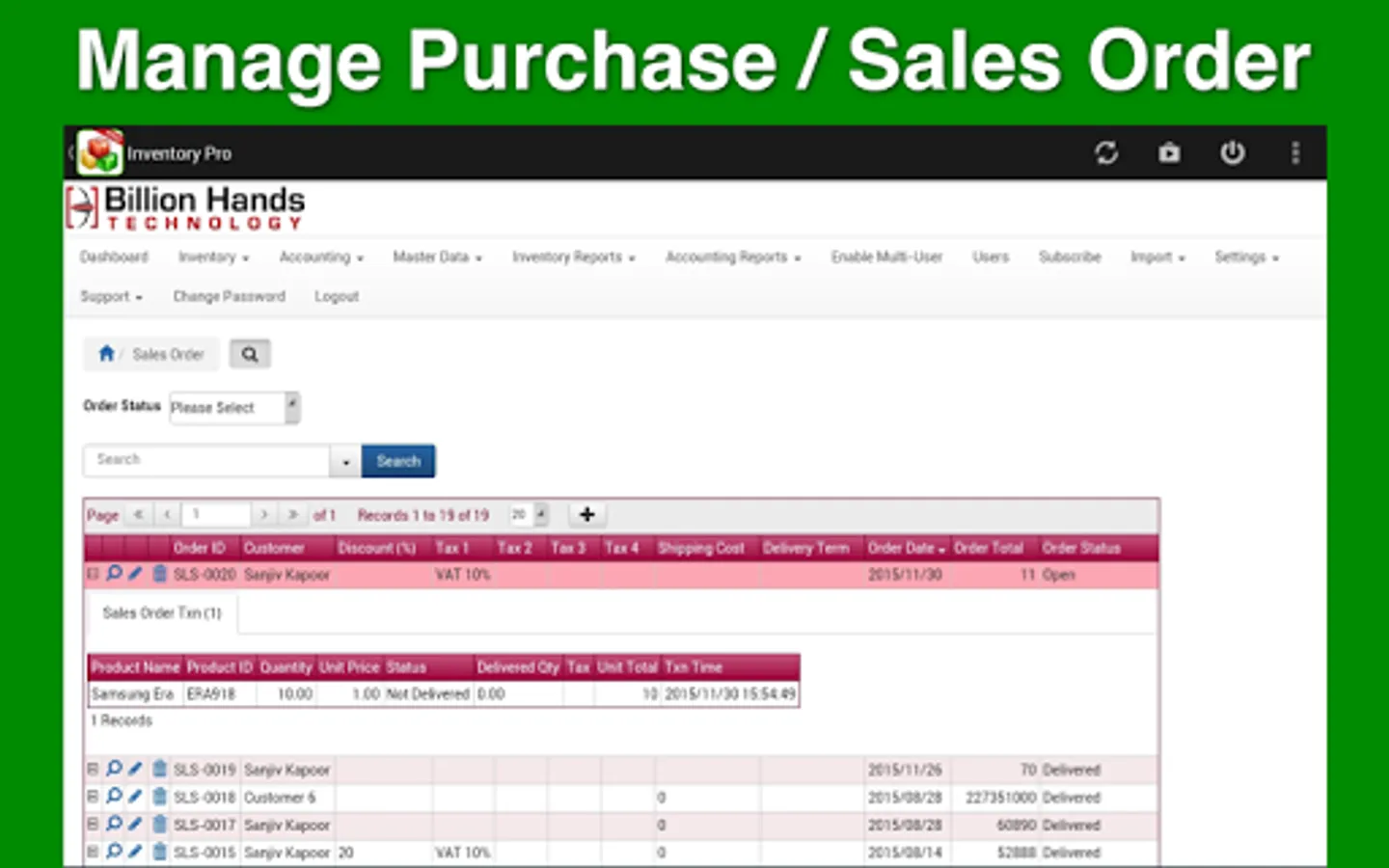Image resolution: width=1389 pixels, height=868 pixels.
Task: Edit order SLS-0017 with pencil icon
Action: coord(135,824)
